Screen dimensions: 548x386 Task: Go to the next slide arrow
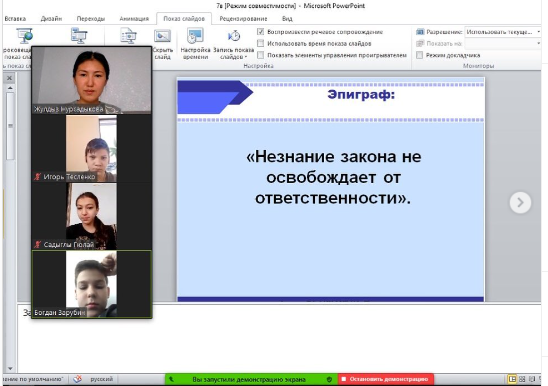pos(520,202)
